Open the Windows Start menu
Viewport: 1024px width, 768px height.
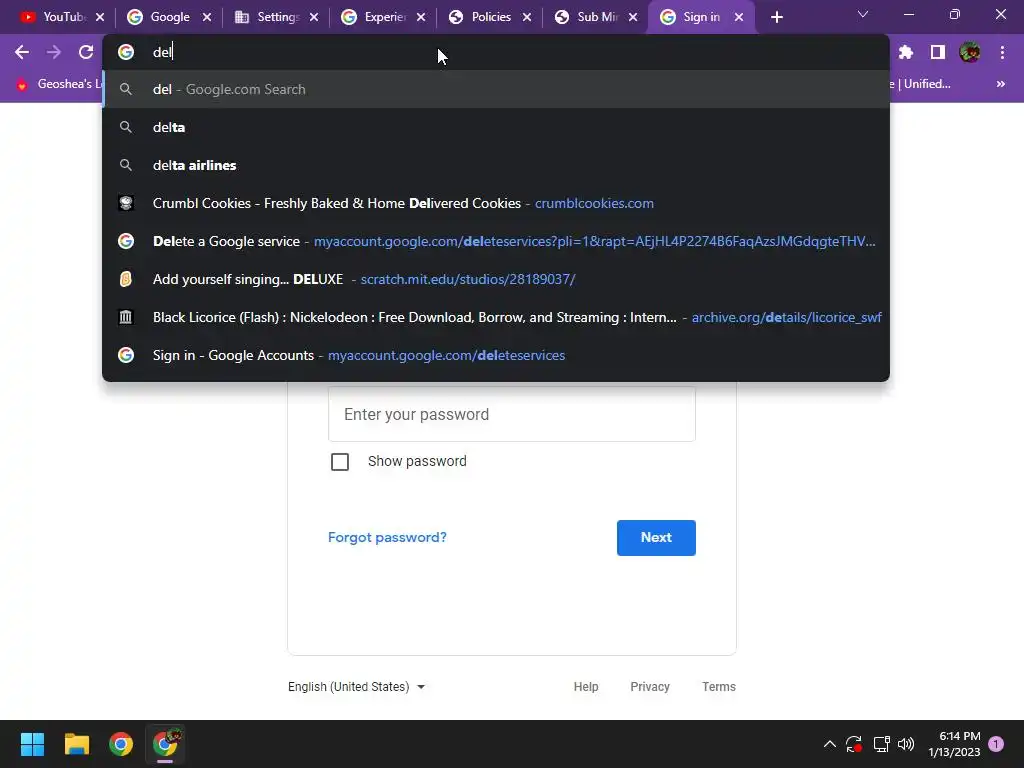point(32,744)
